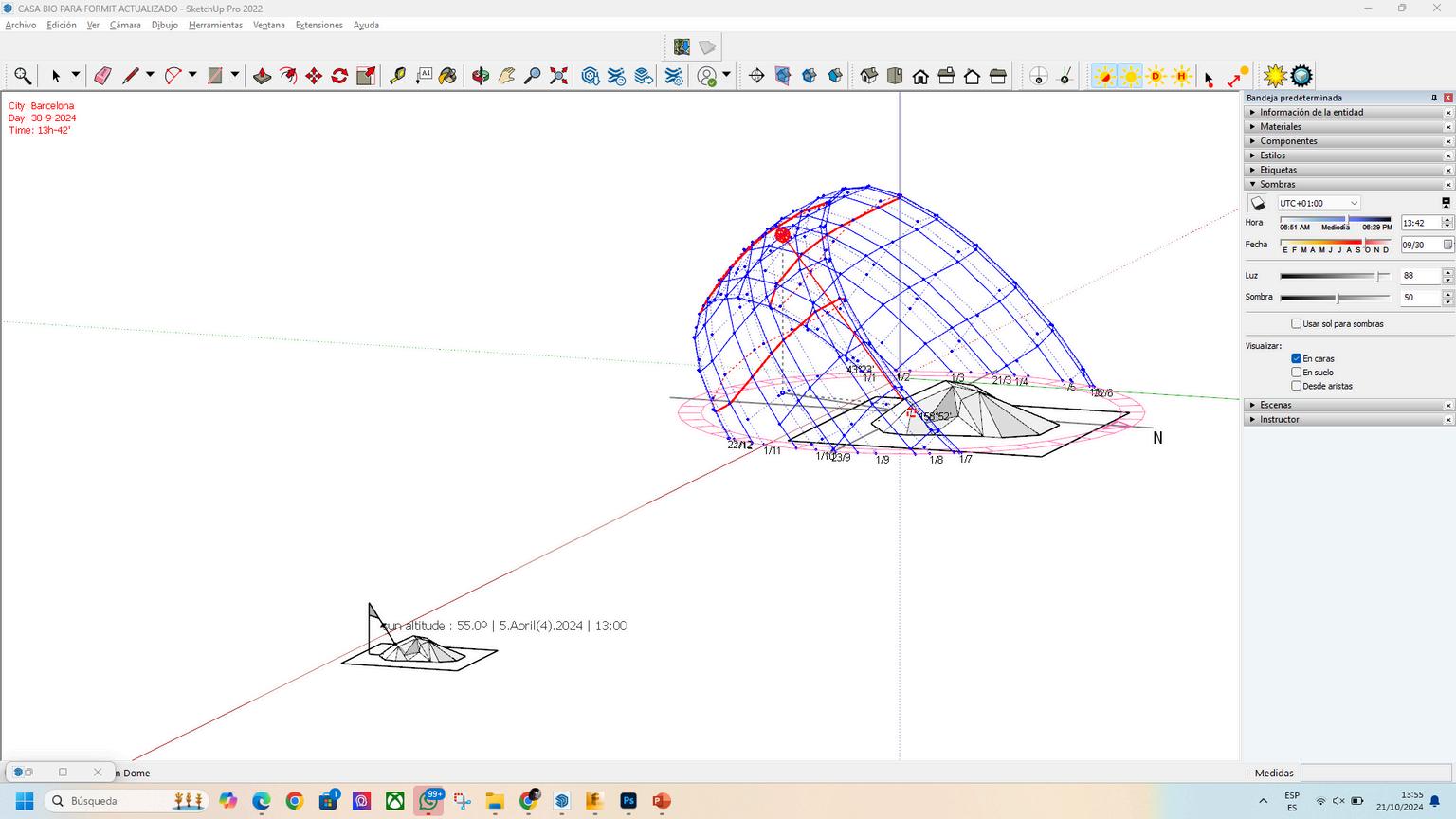Open the Extensiones menu
Image resolution: width=1456 pixels, height=819 pixels.
318,25
